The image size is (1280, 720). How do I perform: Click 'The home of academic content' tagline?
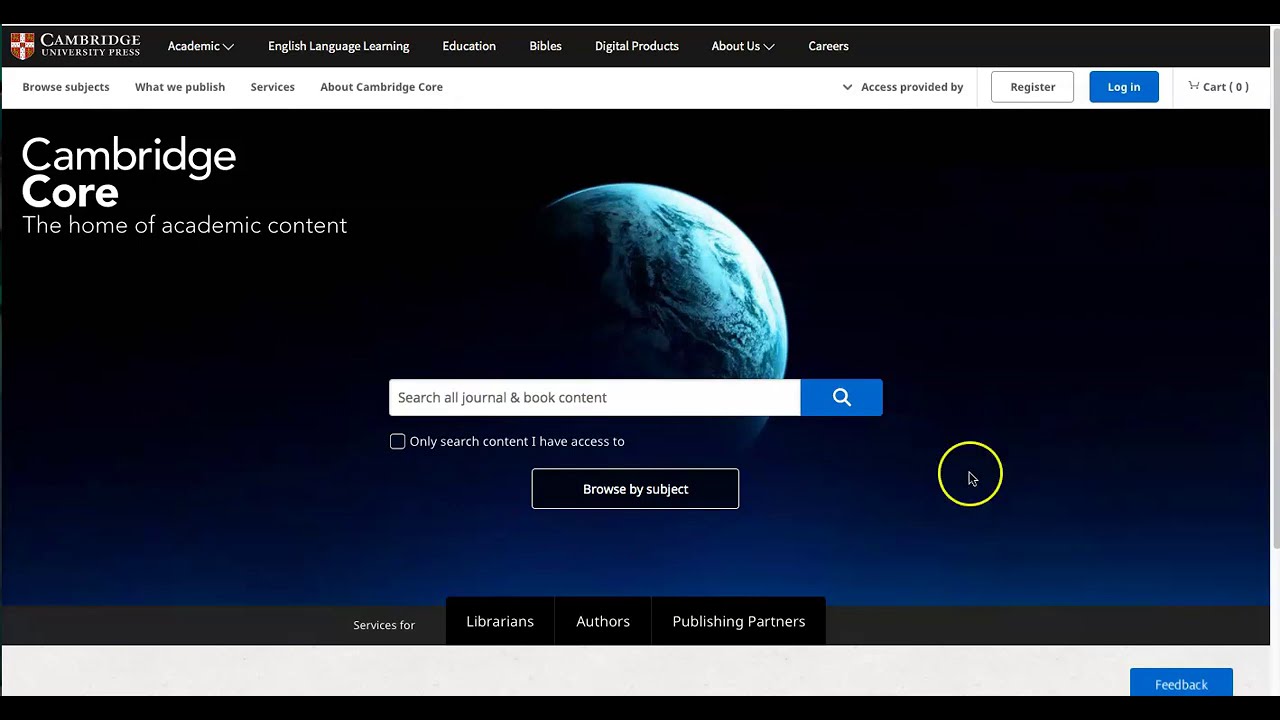(185, 226)
